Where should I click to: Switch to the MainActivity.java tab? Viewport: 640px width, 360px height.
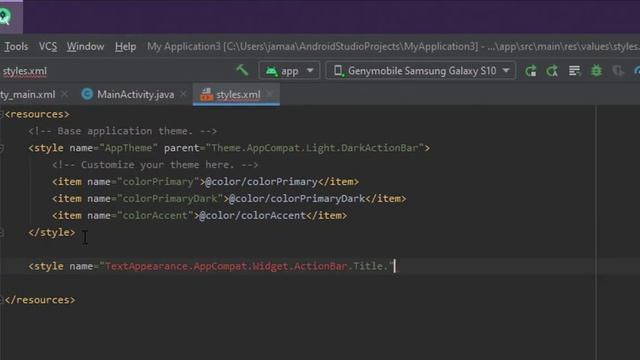coord(135,94)
